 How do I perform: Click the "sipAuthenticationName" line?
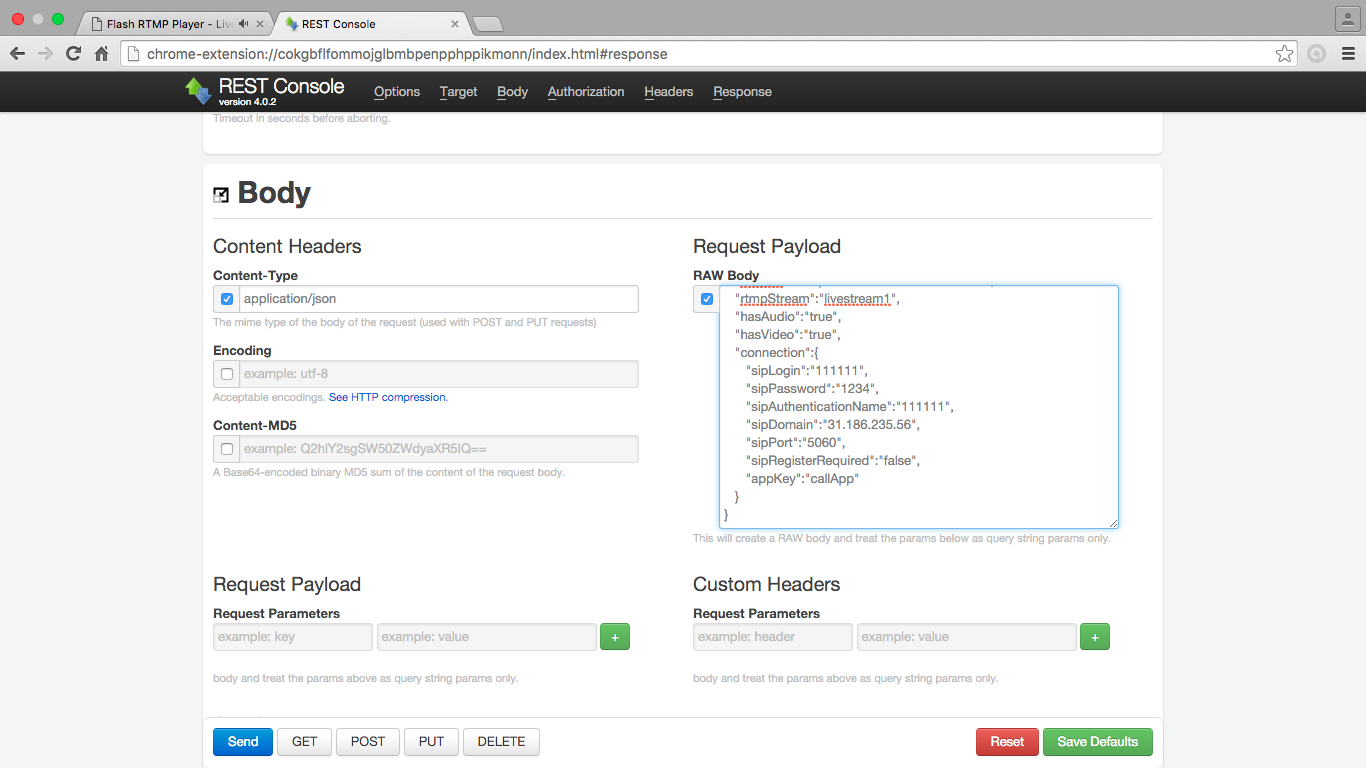tap(850, 407)
